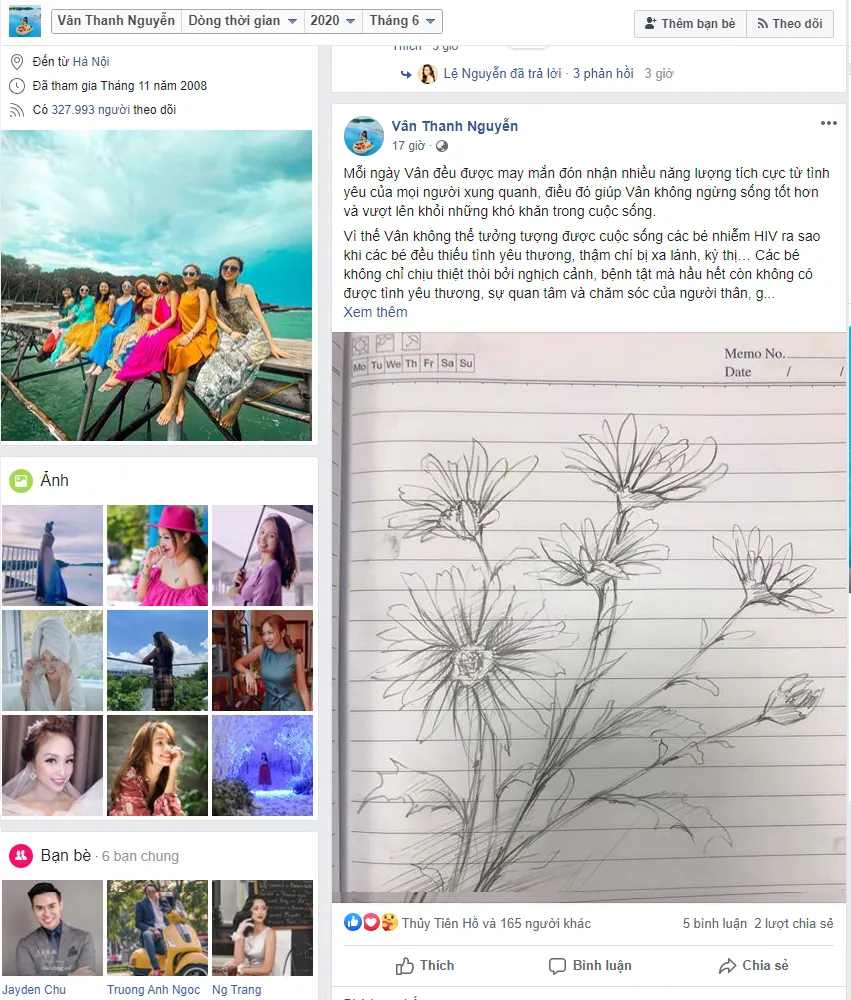Open the pink Bạn bè friends section icon
The width and height of the screenshot is (851, 1000).
tap(21, 855)
